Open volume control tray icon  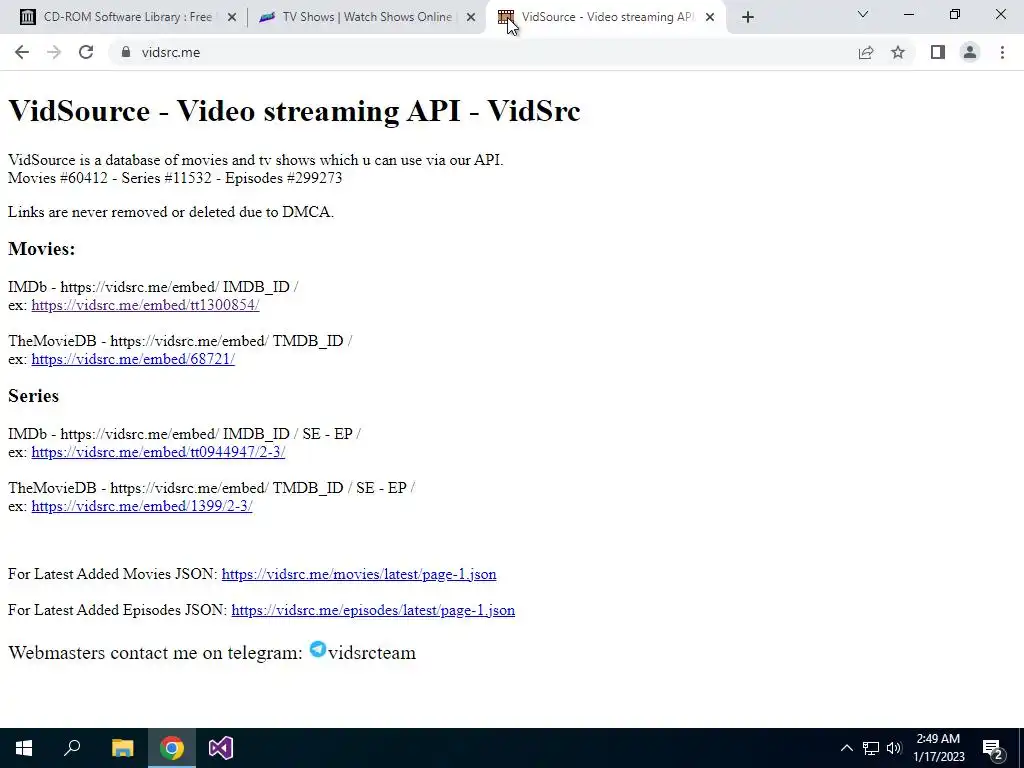pyautogui.click(x=894, y=748)
